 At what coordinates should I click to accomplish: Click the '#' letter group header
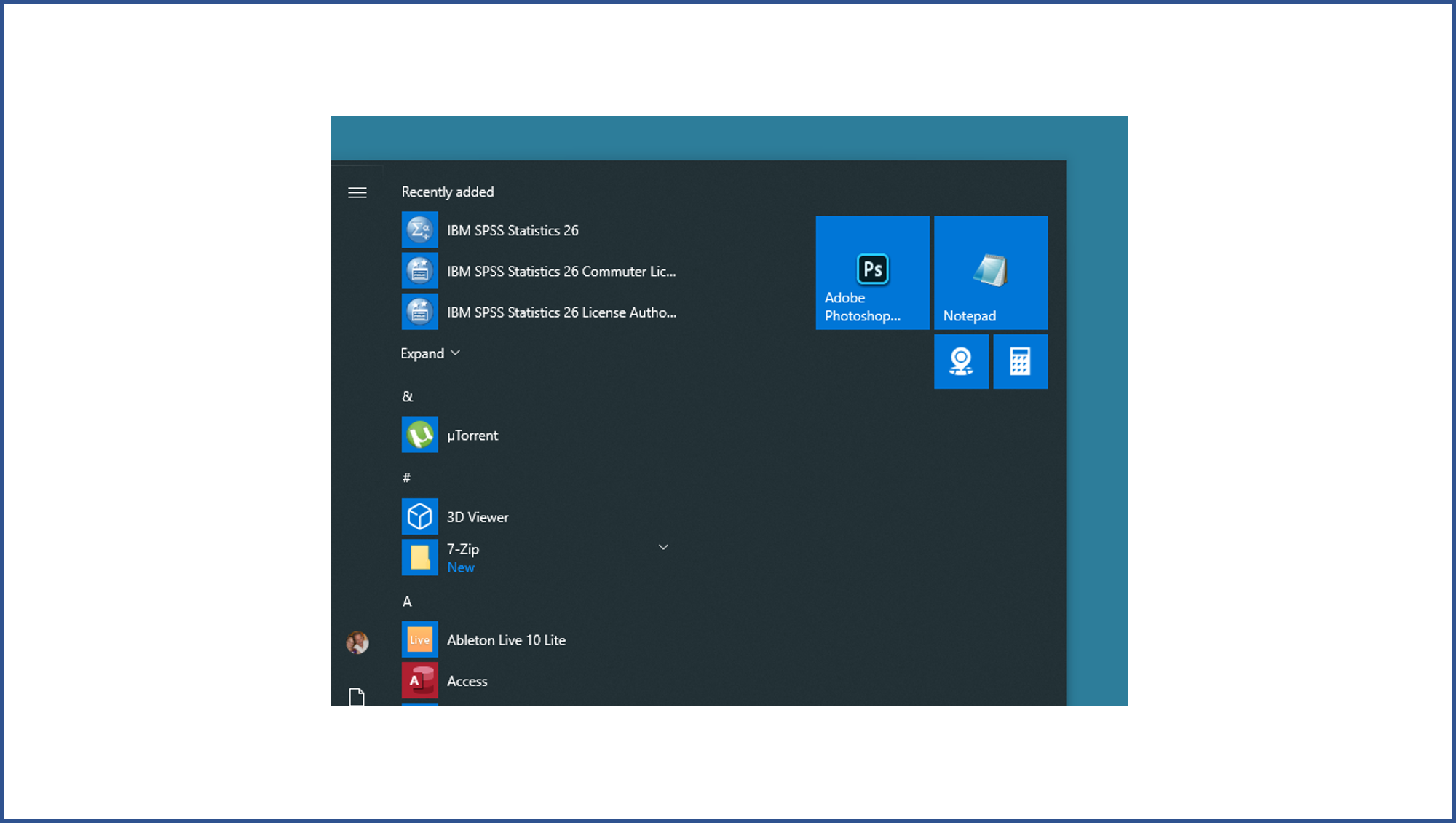pyautogui.click(x=406, y=478)
